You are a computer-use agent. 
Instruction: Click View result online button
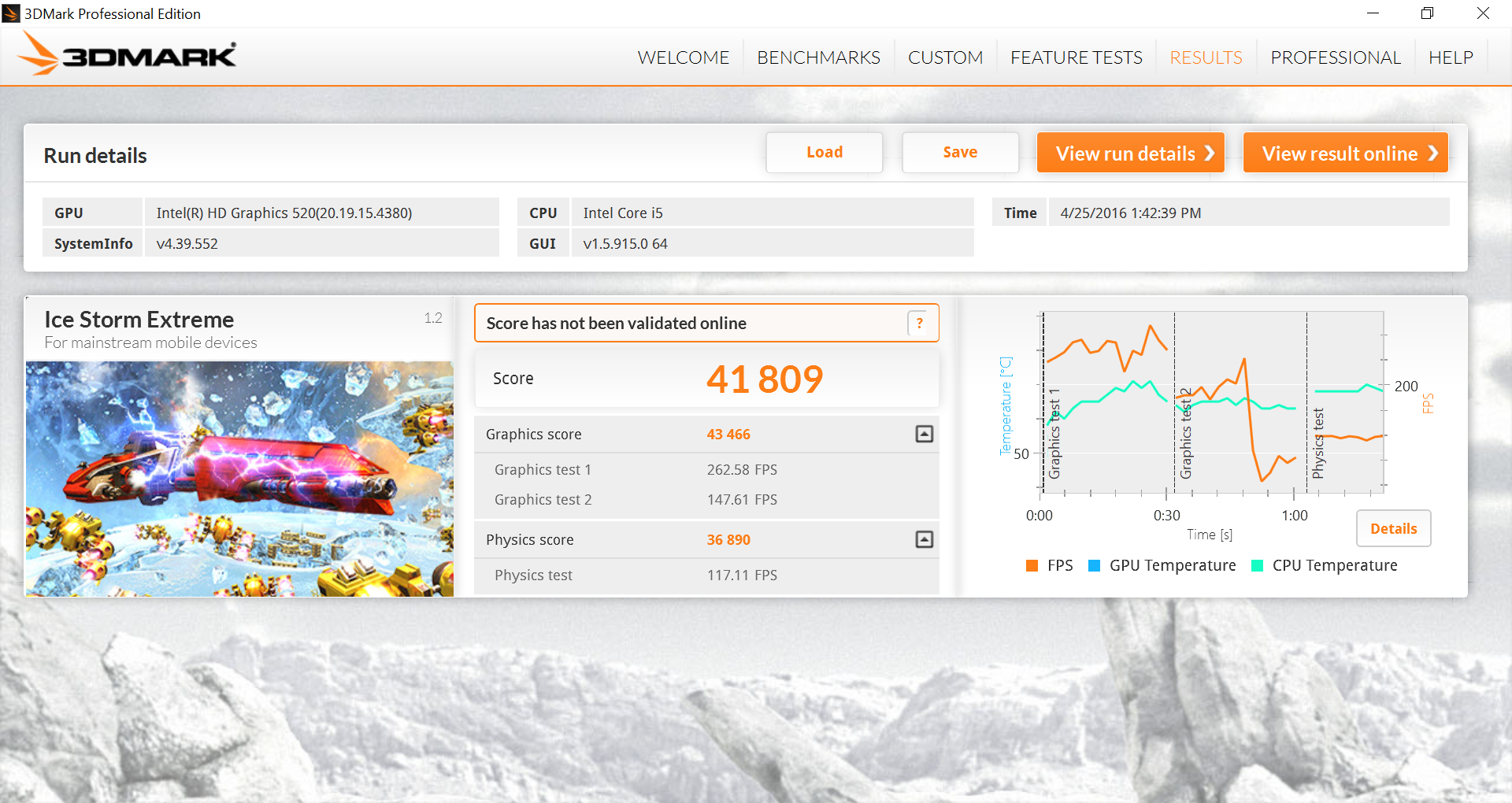click(1346, 153)
